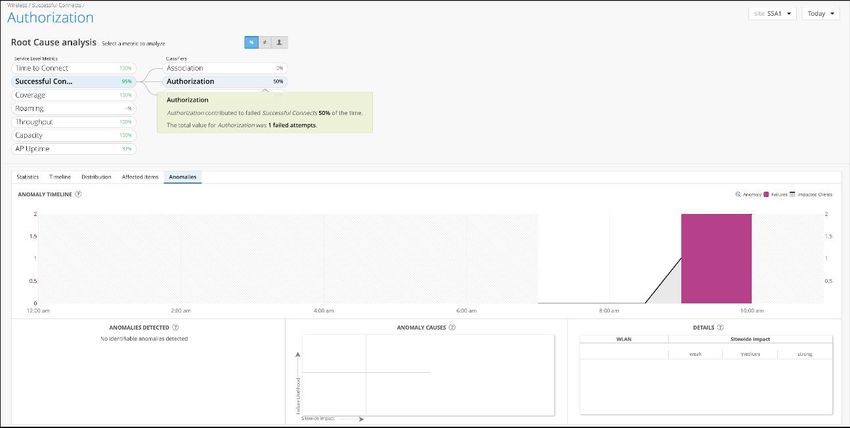The height and width of the screenshot is (428, 850).
Task: Open the site SSA1 dropdown
Action: 772,14
